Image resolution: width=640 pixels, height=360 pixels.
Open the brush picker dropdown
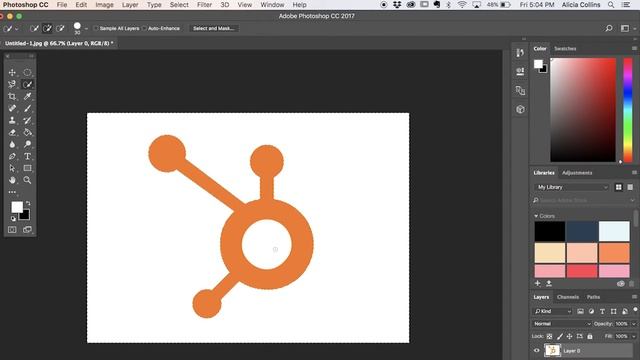click(x=86, y=29)
